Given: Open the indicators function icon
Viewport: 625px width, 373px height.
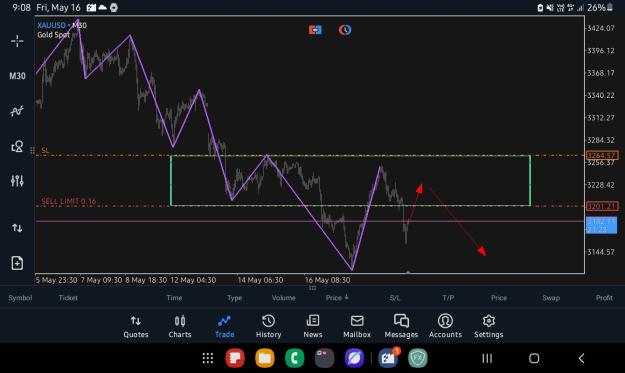Looking at the screenshot, I should point(17,111).
